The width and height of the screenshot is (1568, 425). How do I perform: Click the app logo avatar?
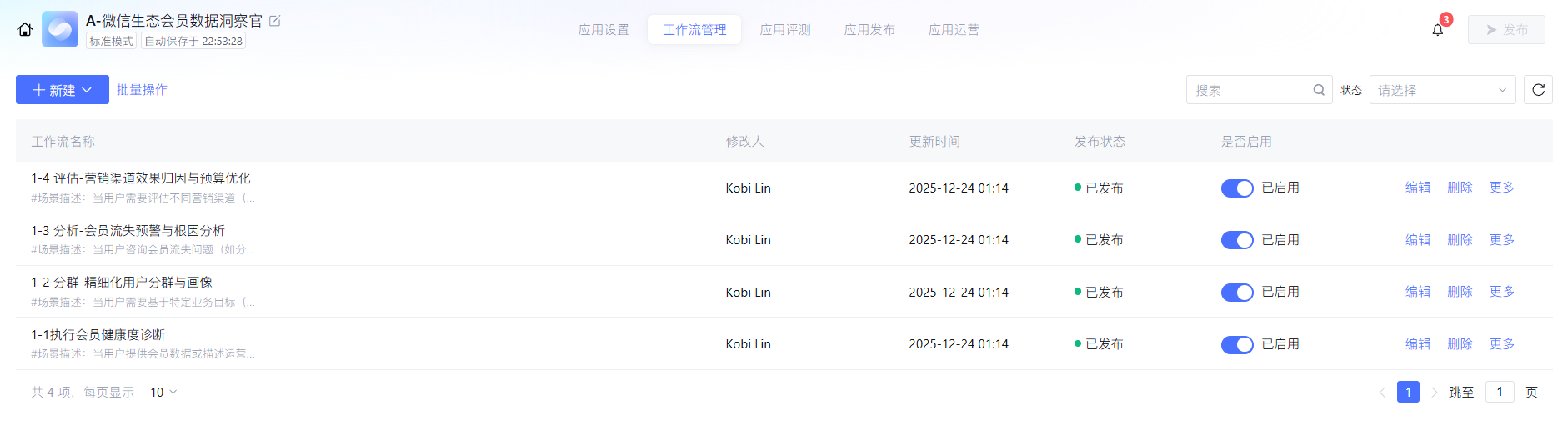pos(60,30)
